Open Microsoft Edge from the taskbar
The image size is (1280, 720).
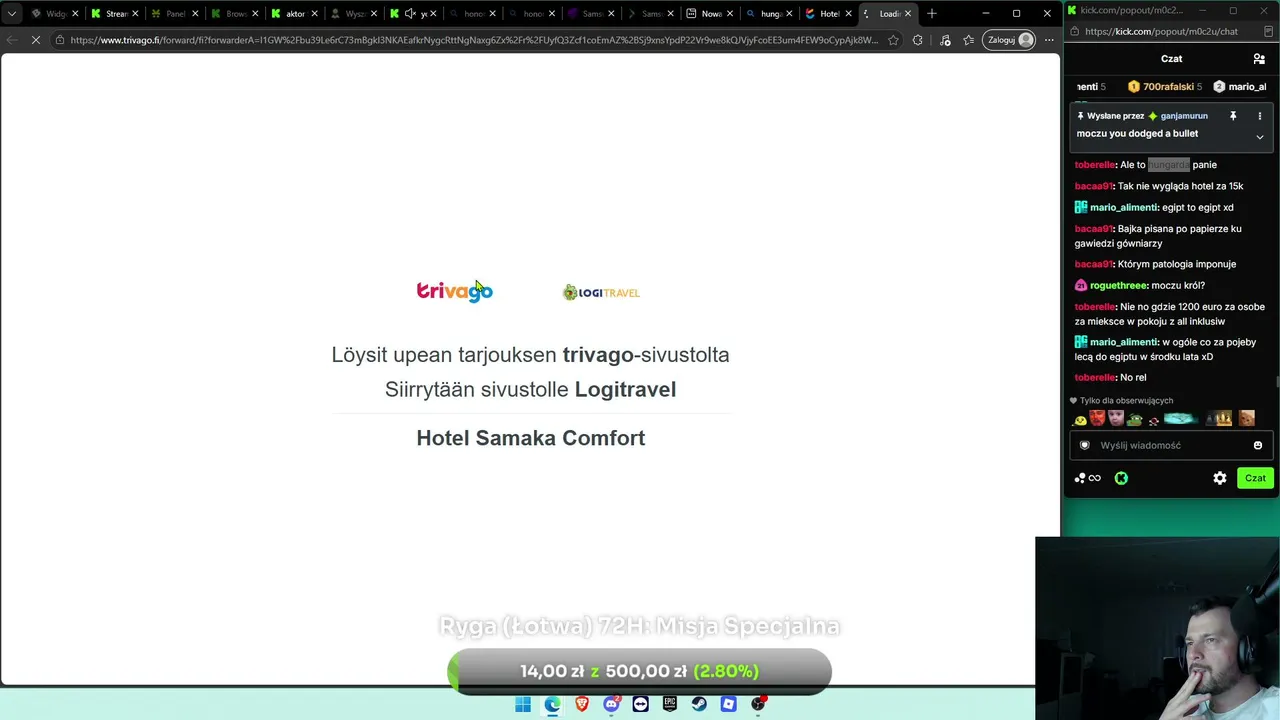pyautogui.click(x=552, y=704)
